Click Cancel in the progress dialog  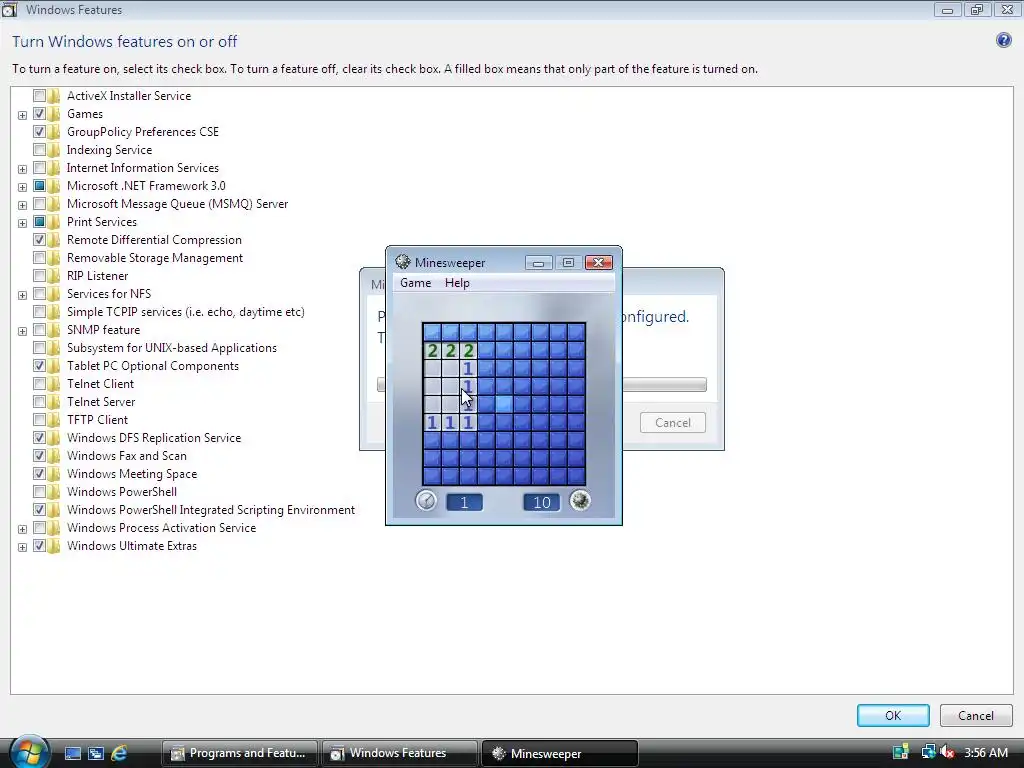coord(673,423)
